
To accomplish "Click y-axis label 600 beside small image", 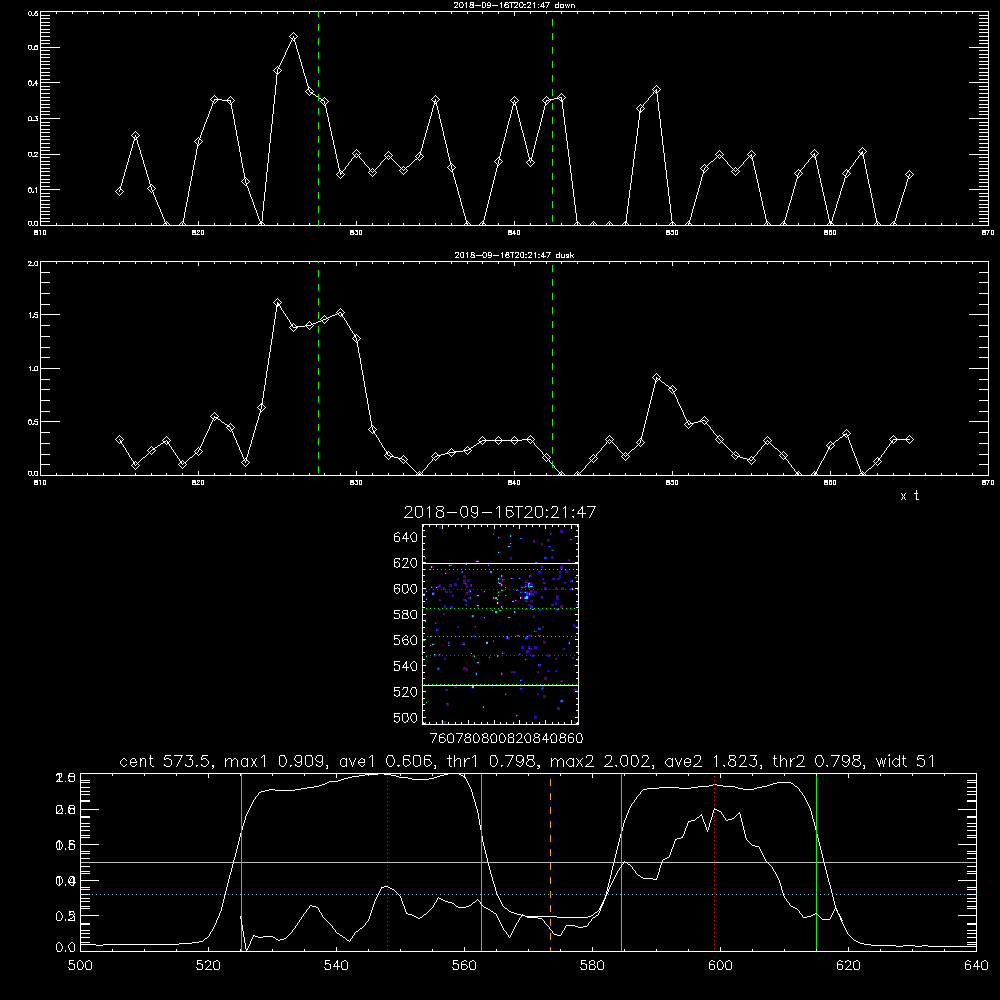I will pos(405,589).
